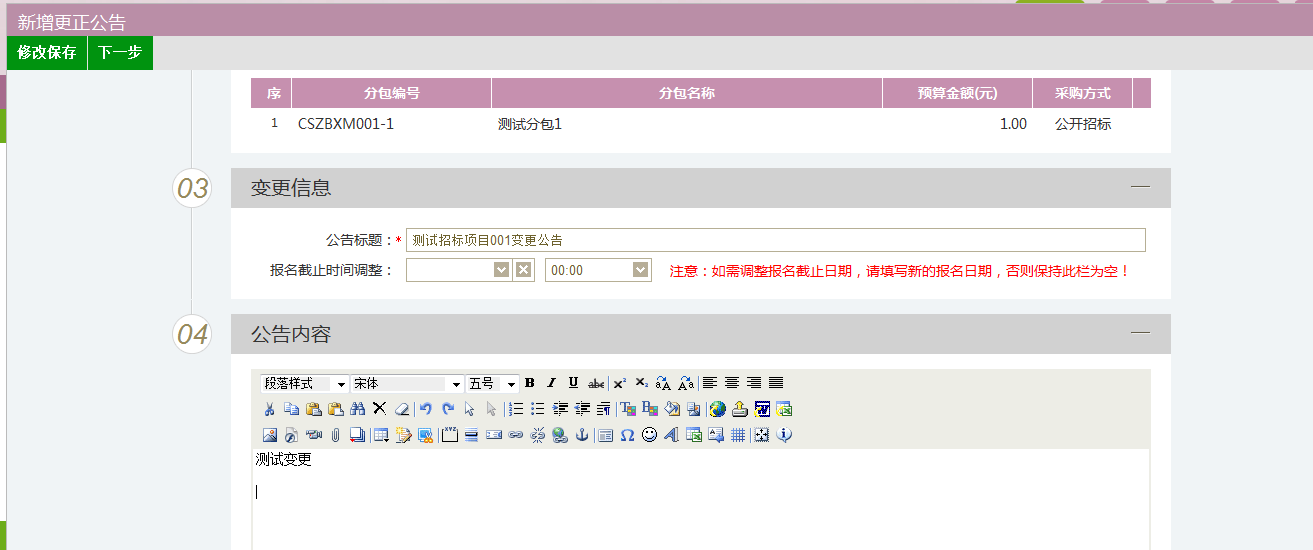This screenshot has height=550, width=1313.
Task: Click the grid show-borders icon
Action: pyautogui.click(x=738, y=435)
